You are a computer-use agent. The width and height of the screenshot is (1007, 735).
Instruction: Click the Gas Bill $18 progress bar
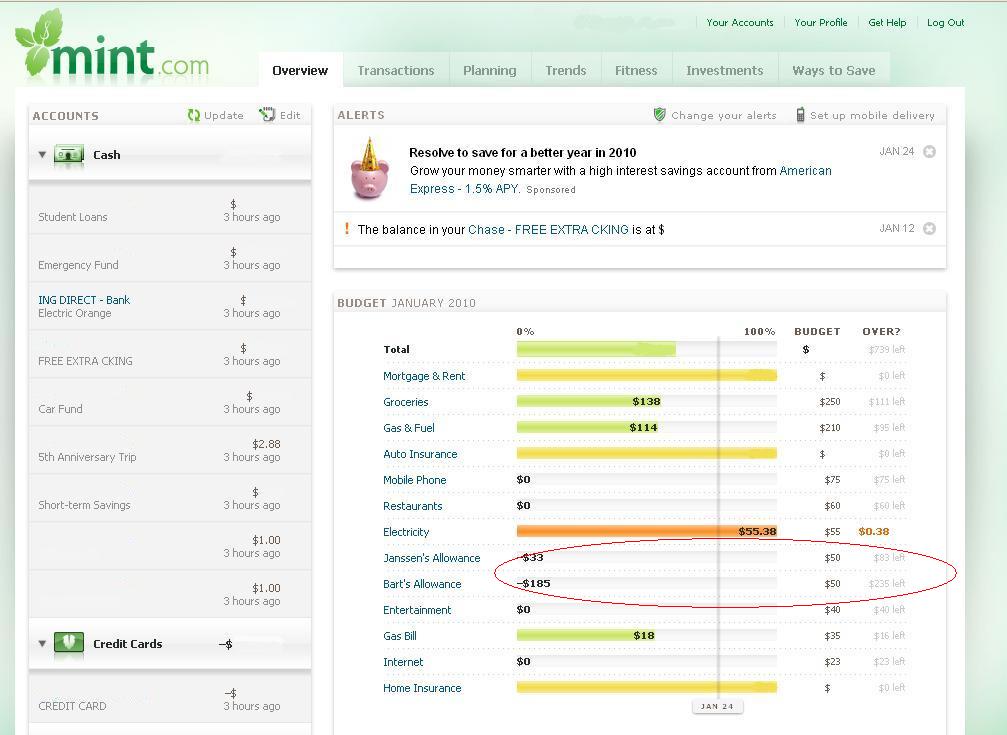coord(586,635)
